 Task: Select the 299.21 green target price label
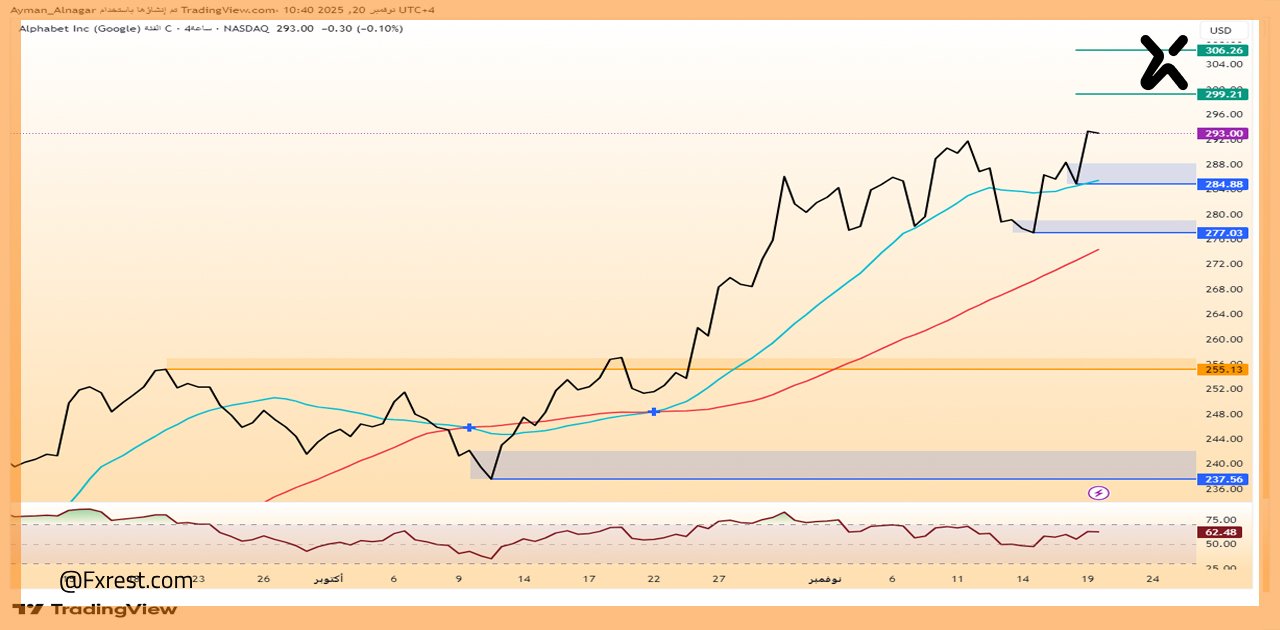[1224, 94]
